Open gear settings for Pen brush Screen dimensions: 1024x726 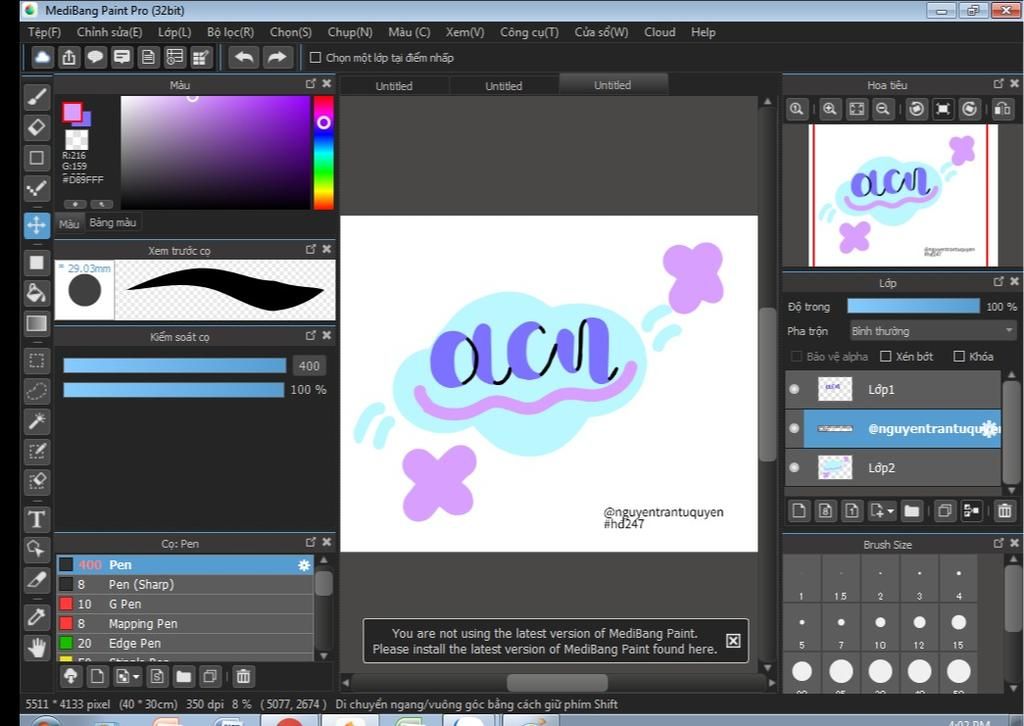304,565
